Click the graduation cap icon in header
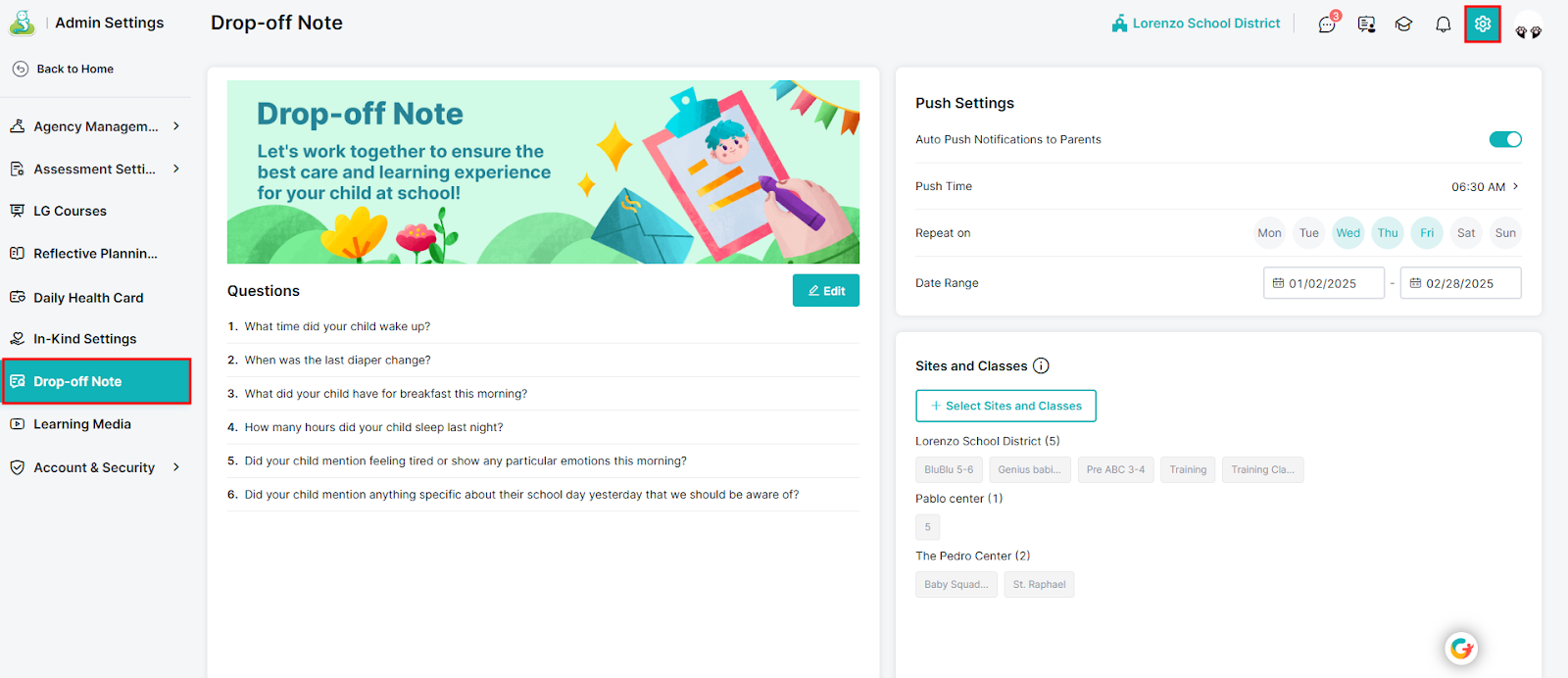1568x678 pixels. click(x=1403, y=24)
